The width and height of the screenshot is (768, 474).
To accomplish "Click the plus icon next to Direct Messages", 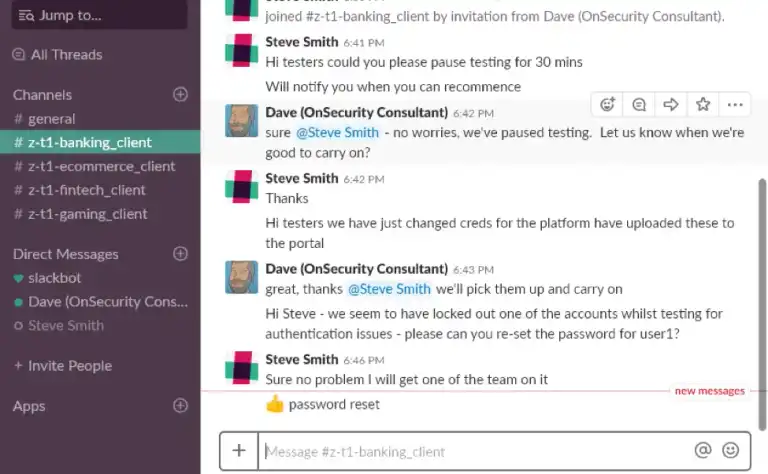I will (180, 254).
